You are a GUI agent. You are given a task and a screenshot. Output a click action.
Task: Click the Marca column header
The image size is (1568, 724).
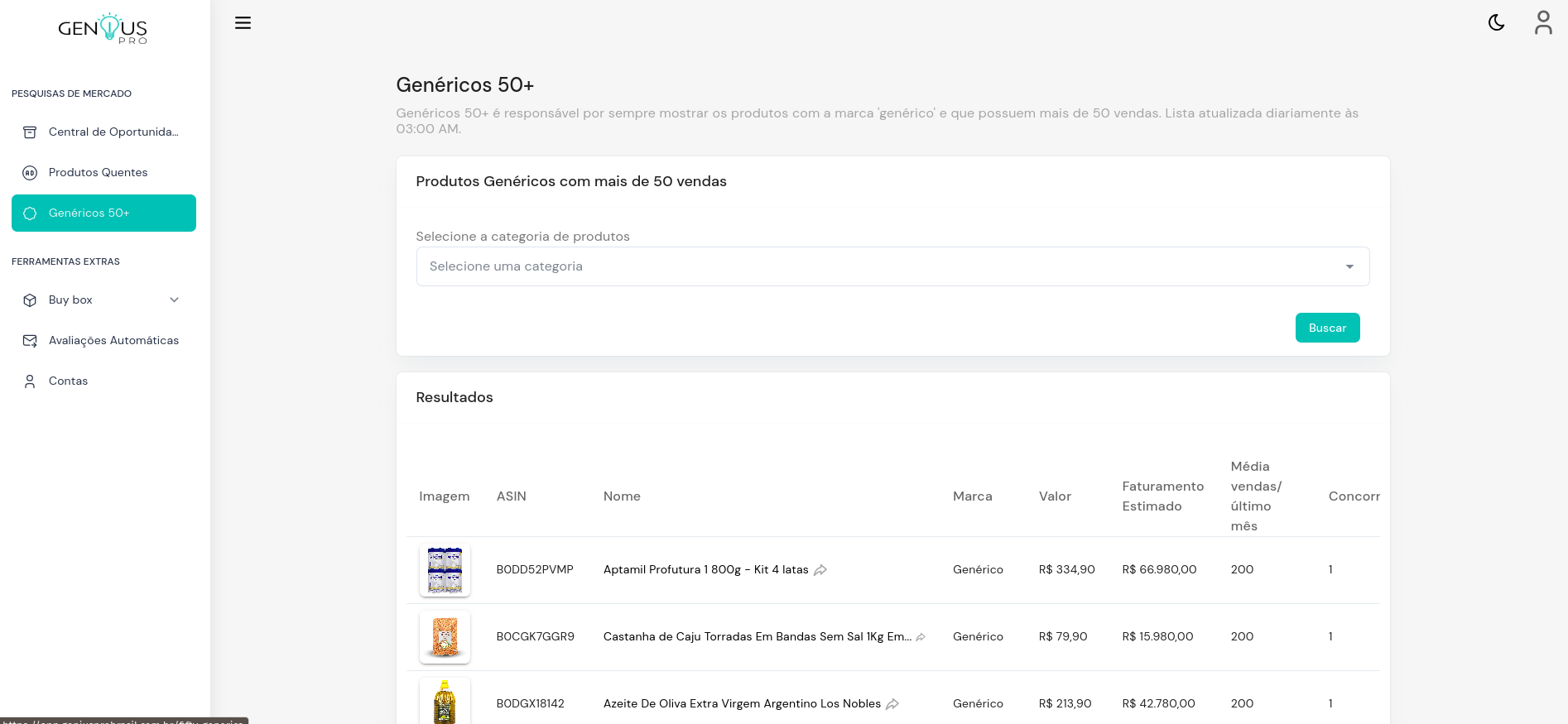click(972, 496)
